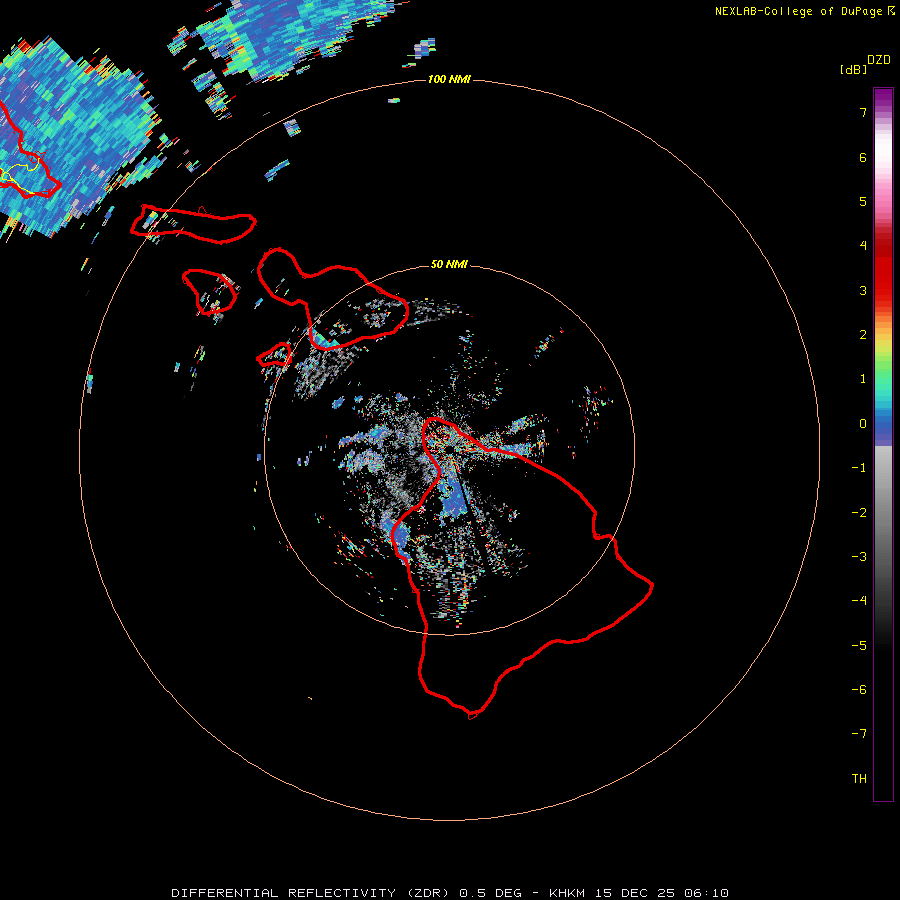Click the 0 value on color scale
This screenshot has height=900, width=900.
tap(863, 424)
